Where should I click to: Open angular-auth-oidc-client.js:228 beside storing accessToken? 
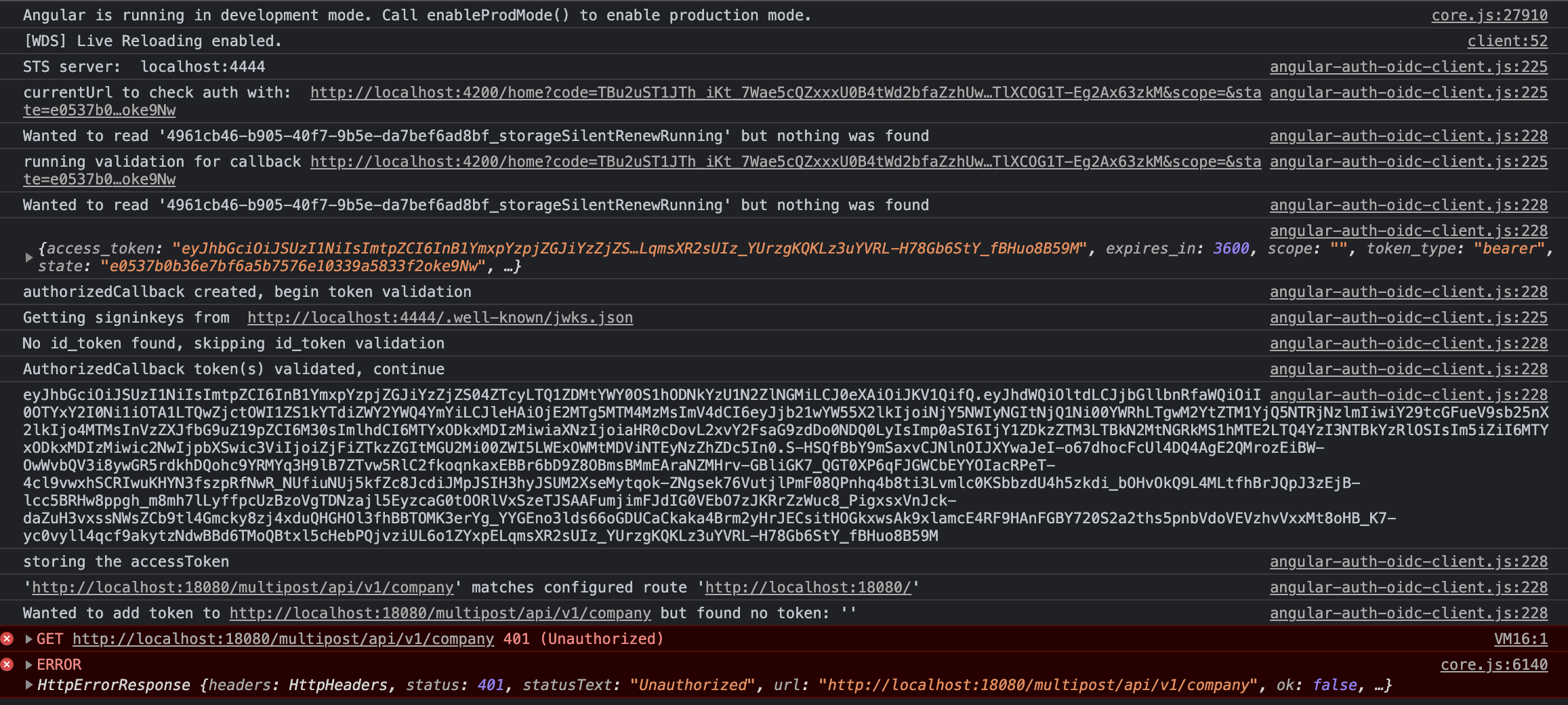pyautogui.click(x=1408, y=561)
